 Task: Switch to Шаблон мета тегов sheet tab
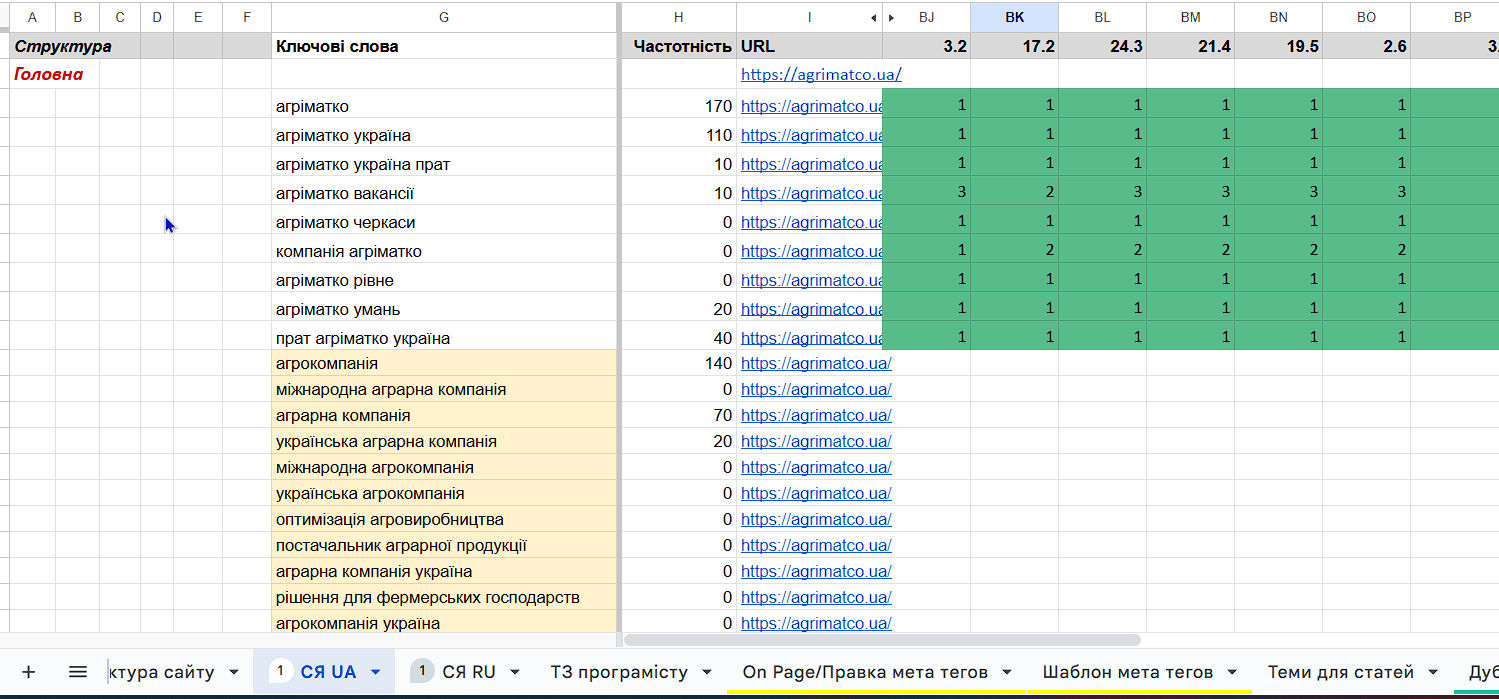[x=1127, y=672]
